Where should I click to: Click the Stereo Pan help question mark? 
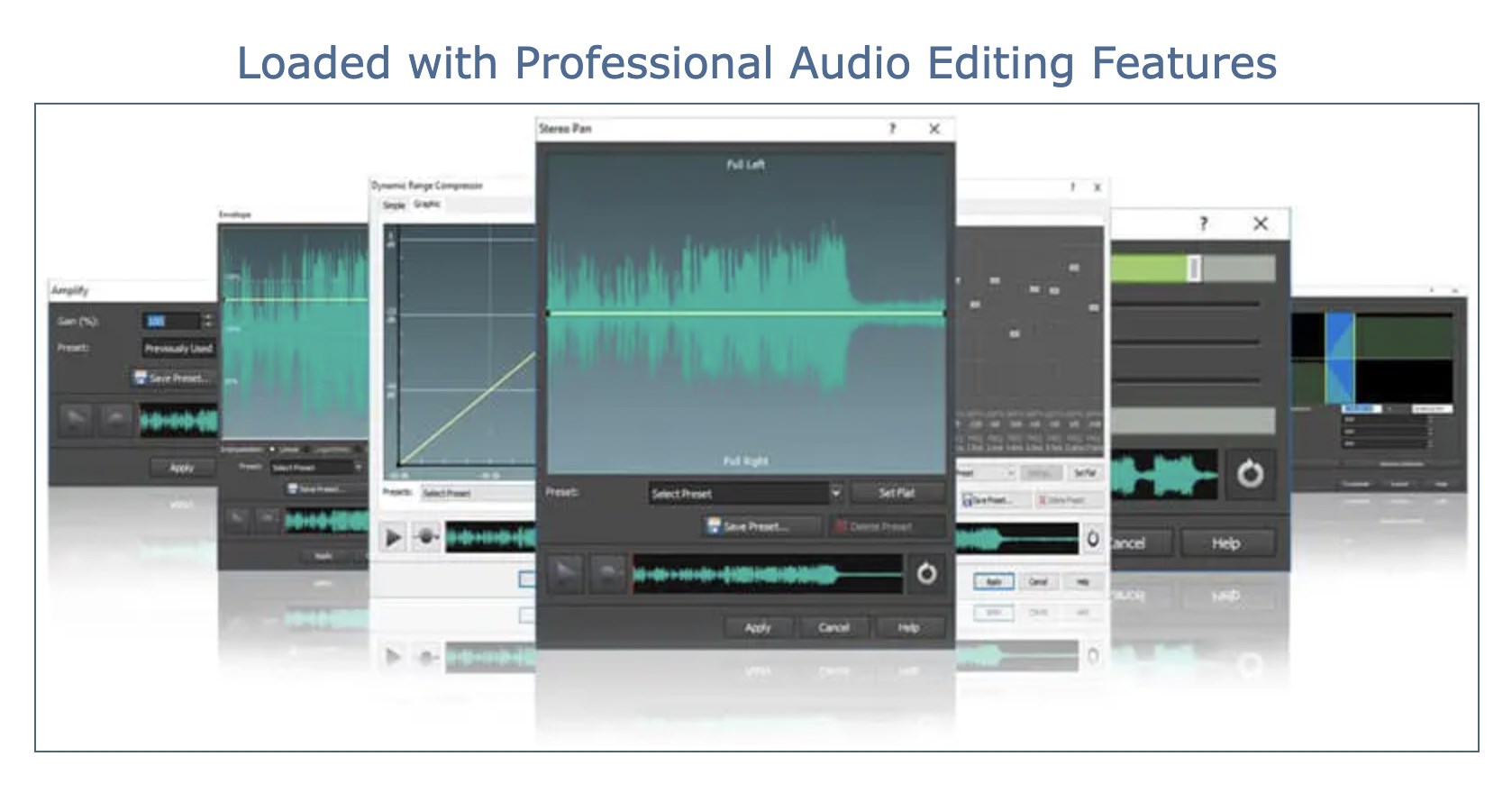[892, 129]
